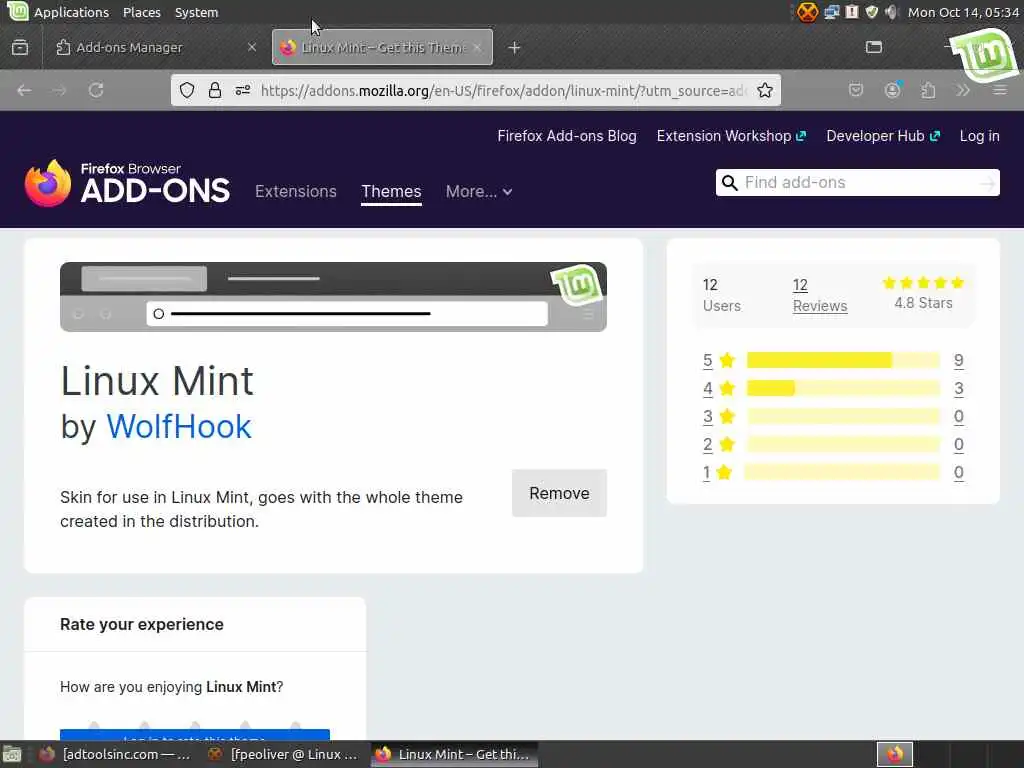View site security padlock info
This screenshot has width=1024, height=768.
(214, 90)
